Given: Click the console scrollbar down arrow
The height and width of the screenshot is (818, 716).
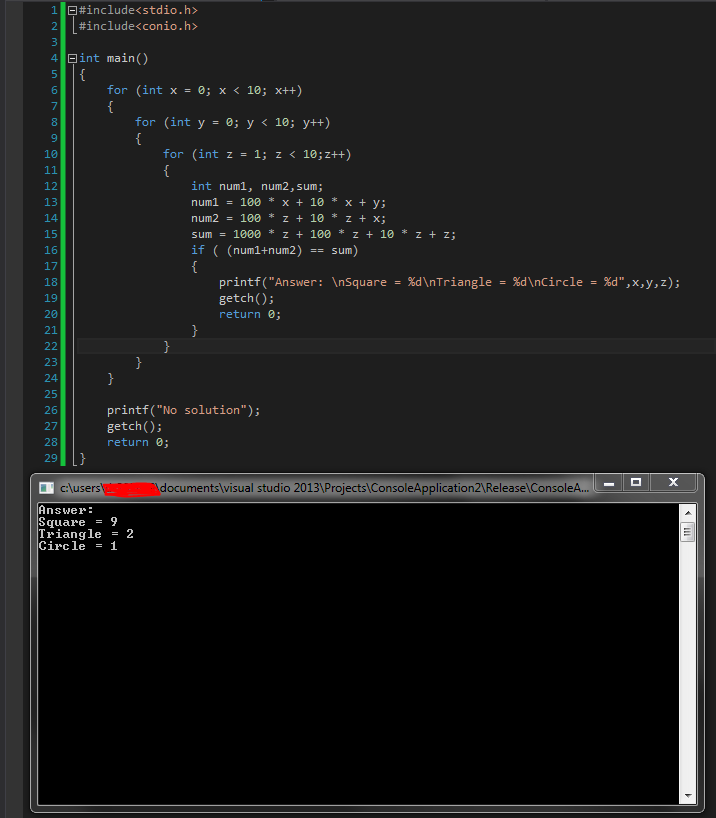Looking at the screenshot, I should click(x=688, y=796).
